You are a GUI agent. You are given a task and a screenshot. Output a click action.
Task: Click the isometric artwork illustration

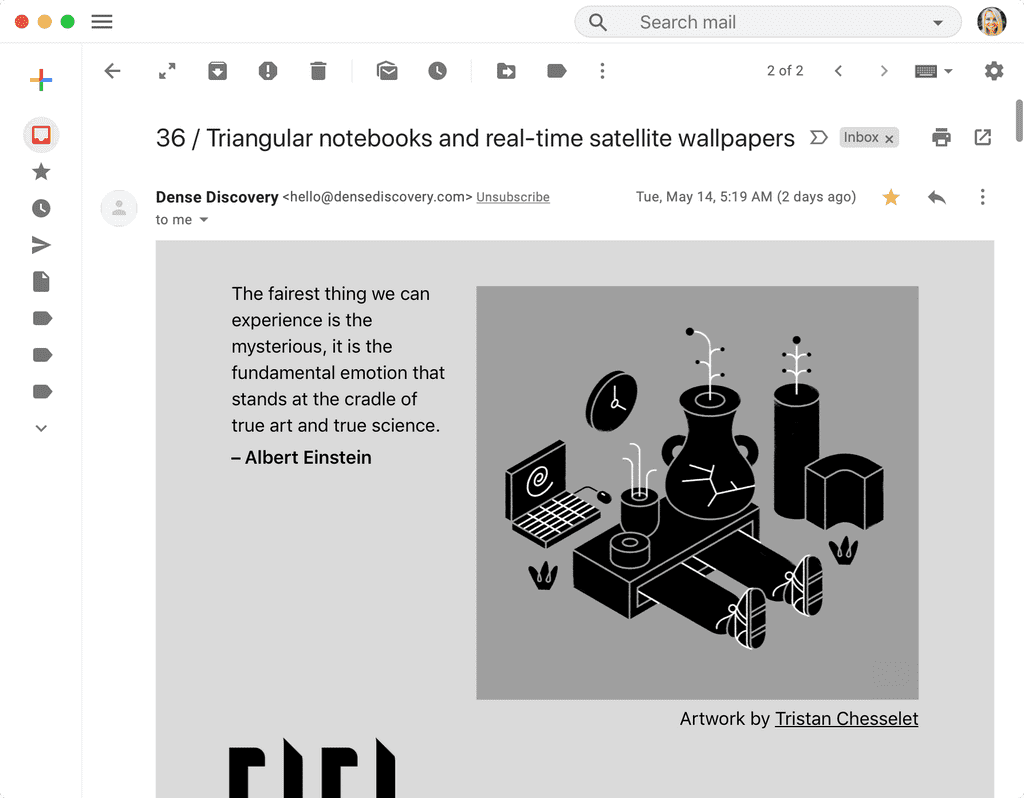pyautogui.click(x=697, y=492)
